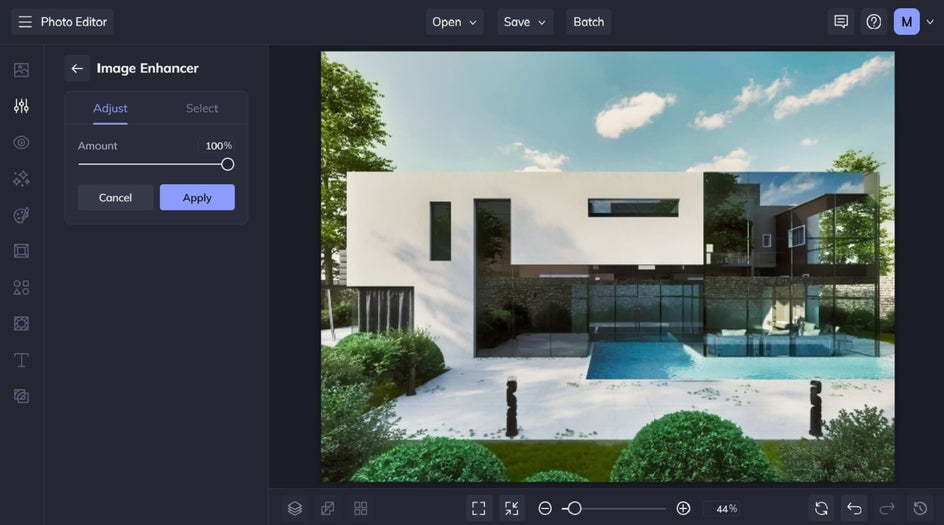This screenshot has width=944, height=525.
Task: Fit image to screen icon
Action: (479, 509)
